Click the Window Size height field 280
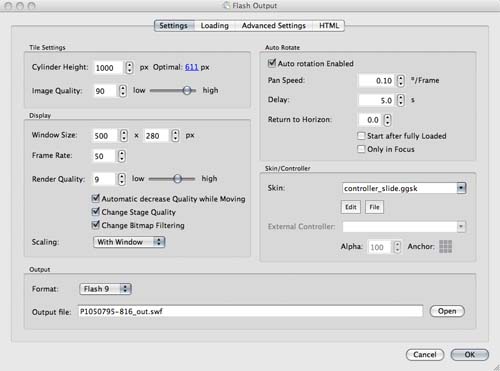This screenshot has width=500, height=371. 155,136
